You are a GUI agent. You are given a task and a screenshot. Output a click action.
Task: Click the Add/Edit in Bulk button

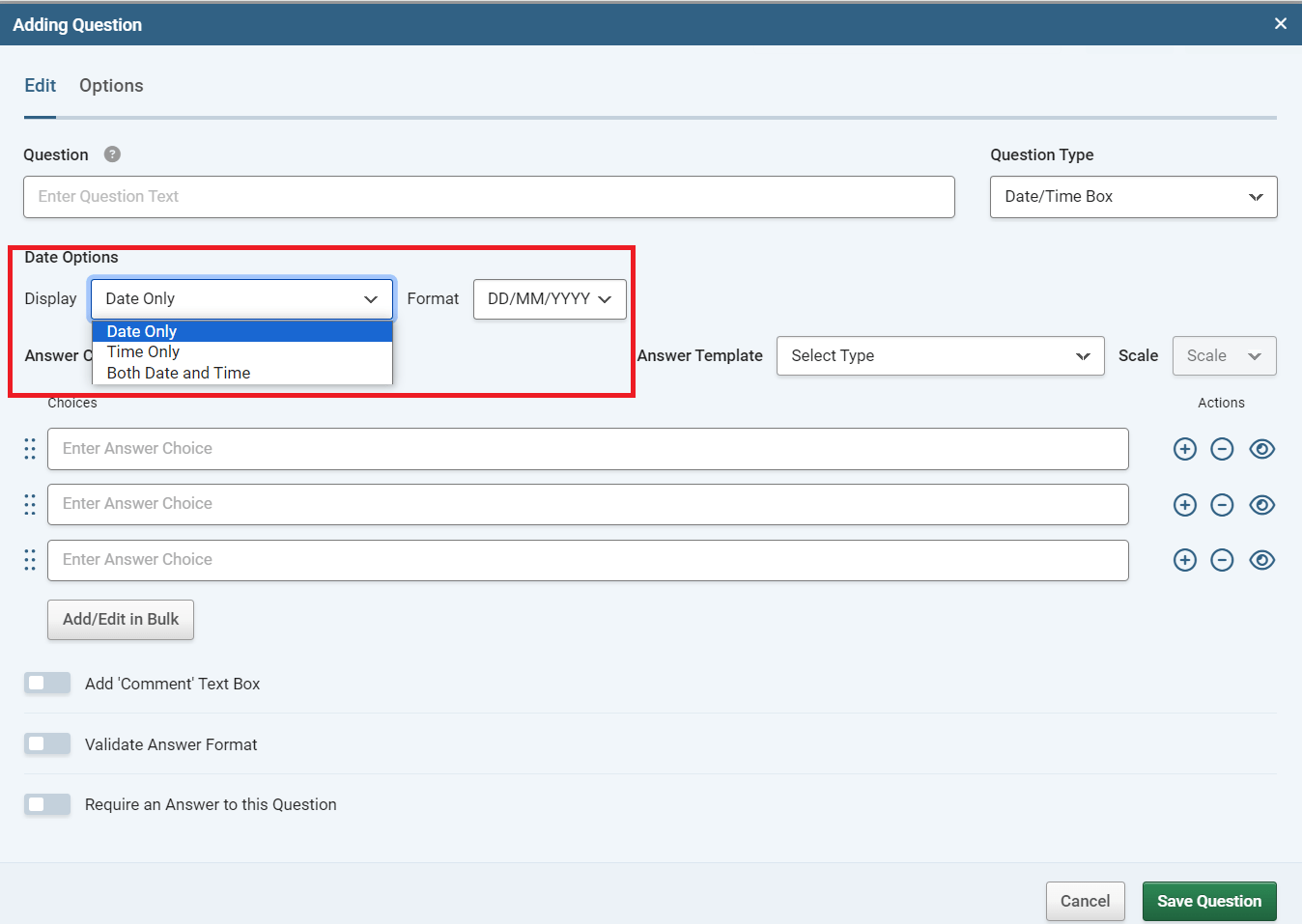coord(121,620)
